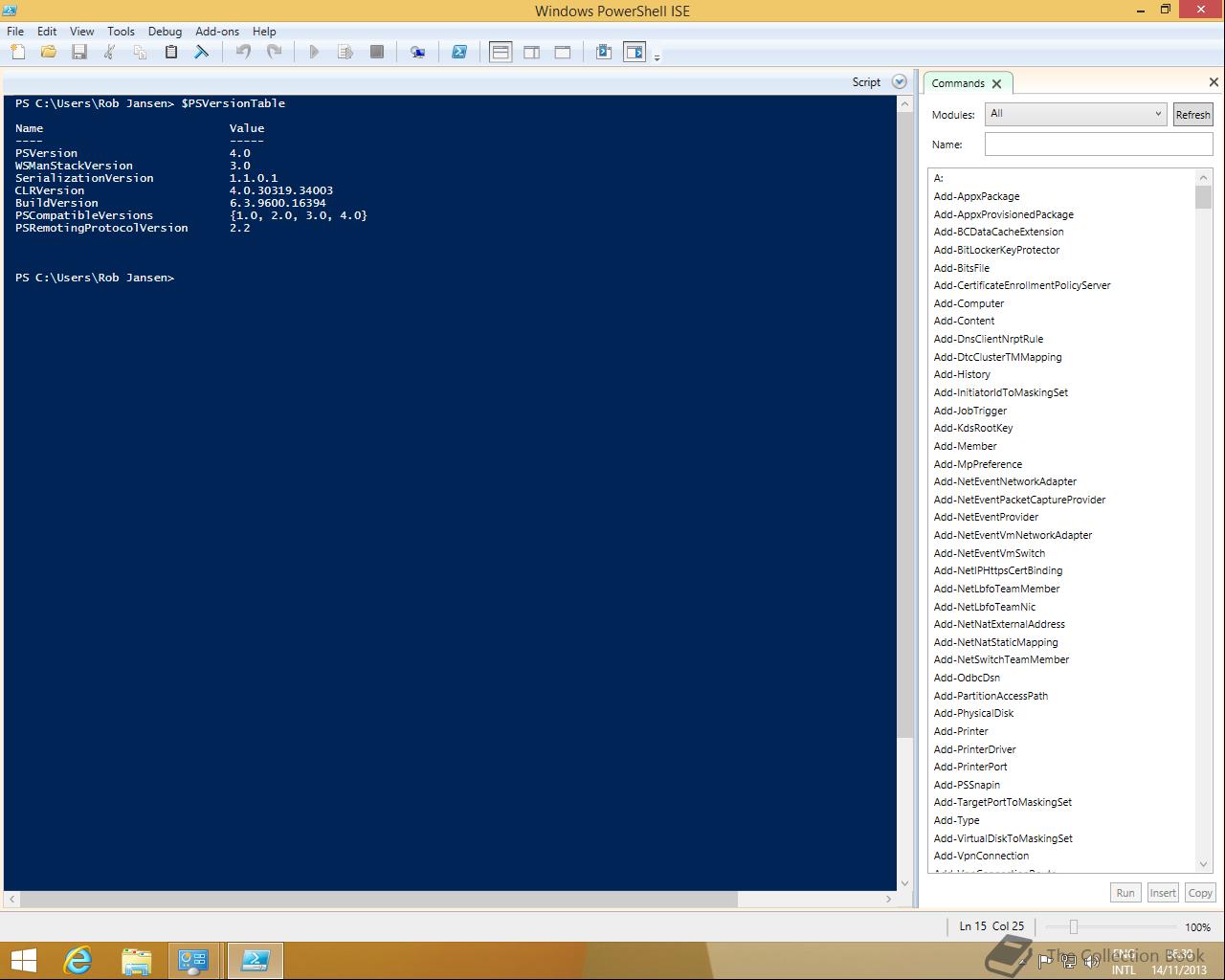Open a script with the folder icon

click(x=49, y=53)
